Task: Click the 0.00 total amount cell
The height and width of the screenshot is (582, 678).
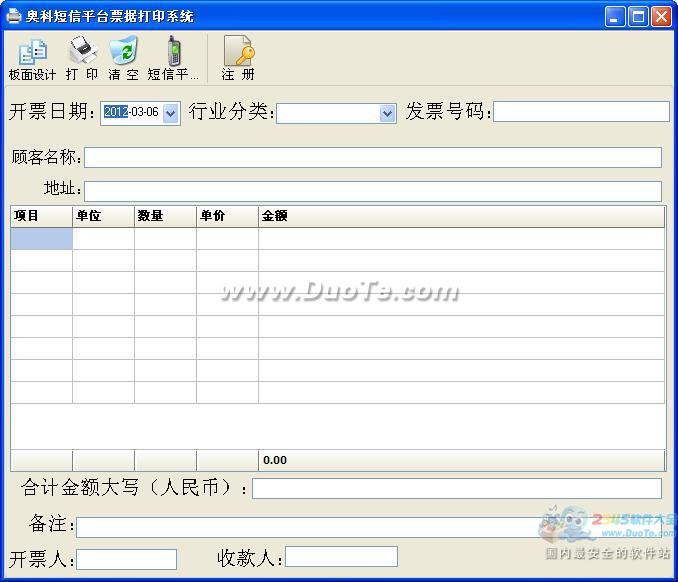Action: click(x=461, y=460)
